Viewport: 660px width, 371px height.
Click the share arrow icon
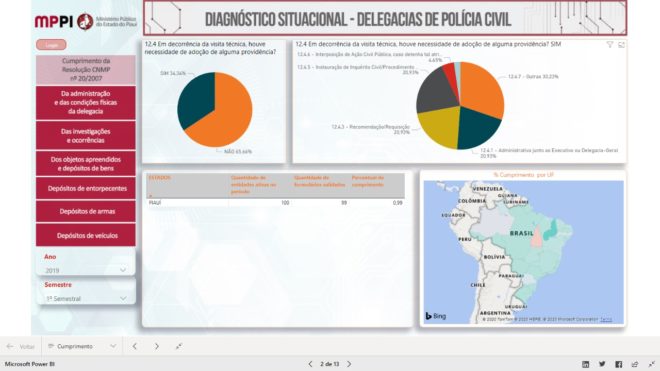tap(635, 364)
